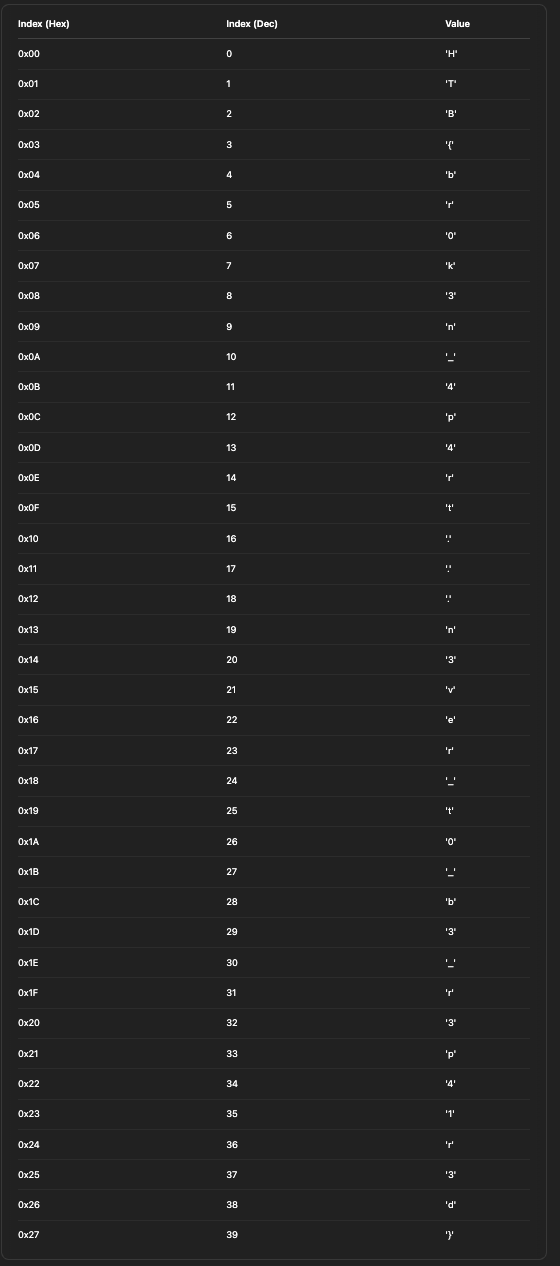Click the Index (Dec) column header
This screenshot has width=560, height=1266.
252,24
